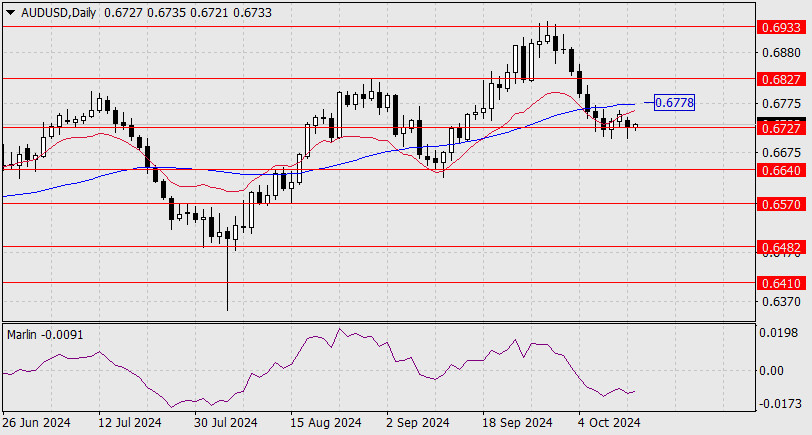Click the 18 Sep 2024 date label

click(517, 423)
